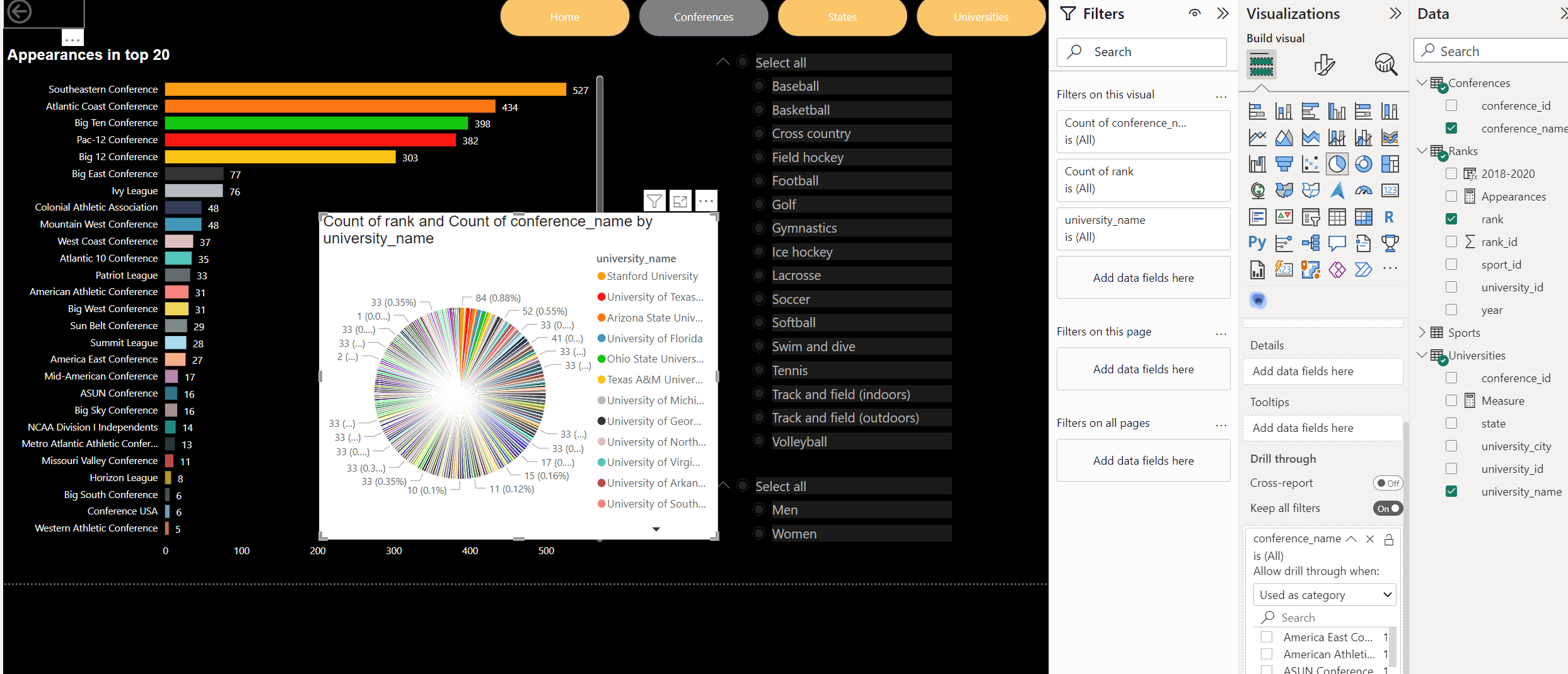Screen dimensions: 1568x674
Task: Navigate to the Universities page button
Action: pyautogui.click(x=981, y=17)
